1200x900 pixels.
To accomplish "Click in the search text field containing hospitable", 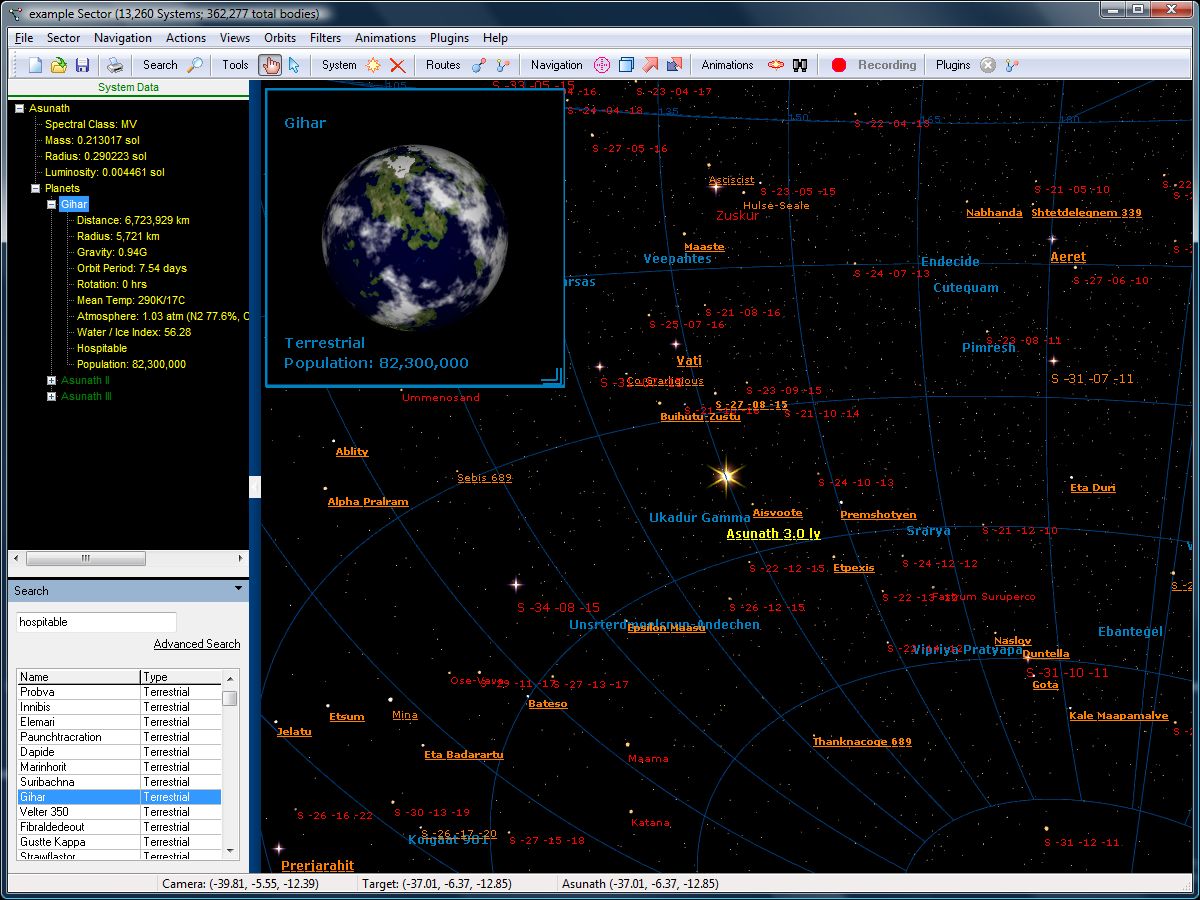I will 97,622.
